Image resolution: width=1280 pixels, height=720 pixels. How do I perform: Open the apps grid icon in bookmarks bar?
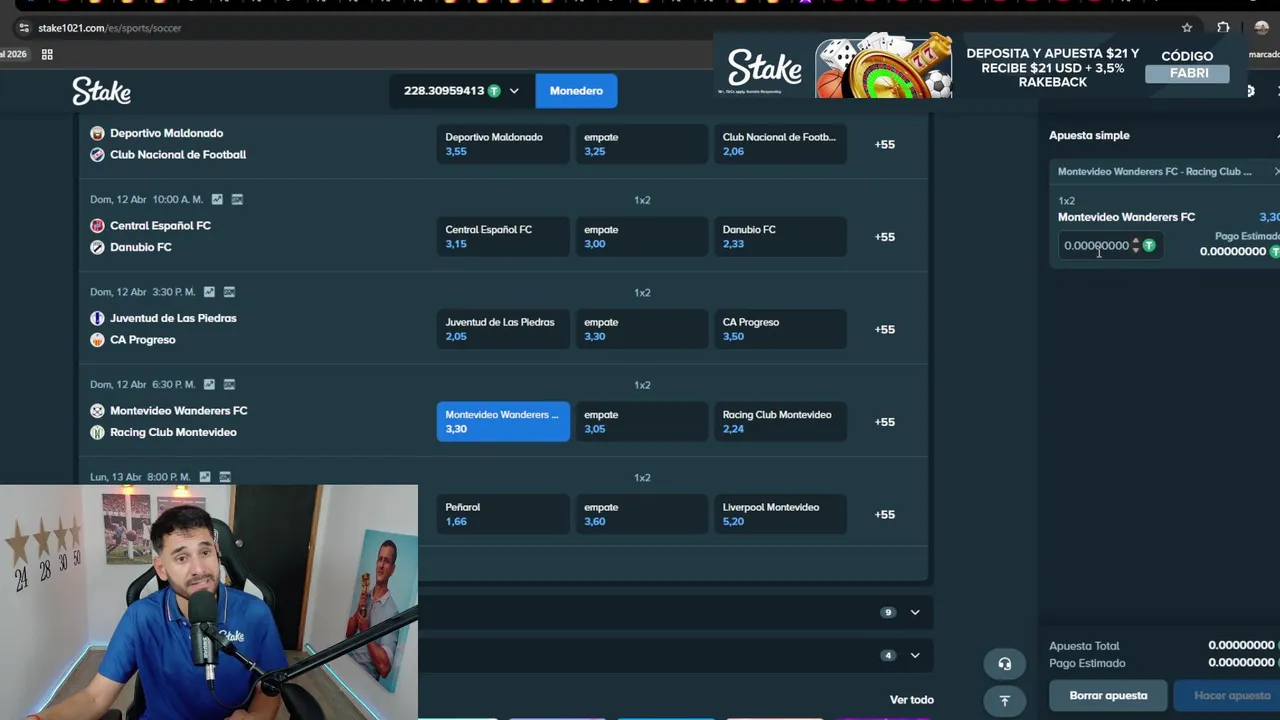click(47, 54)
